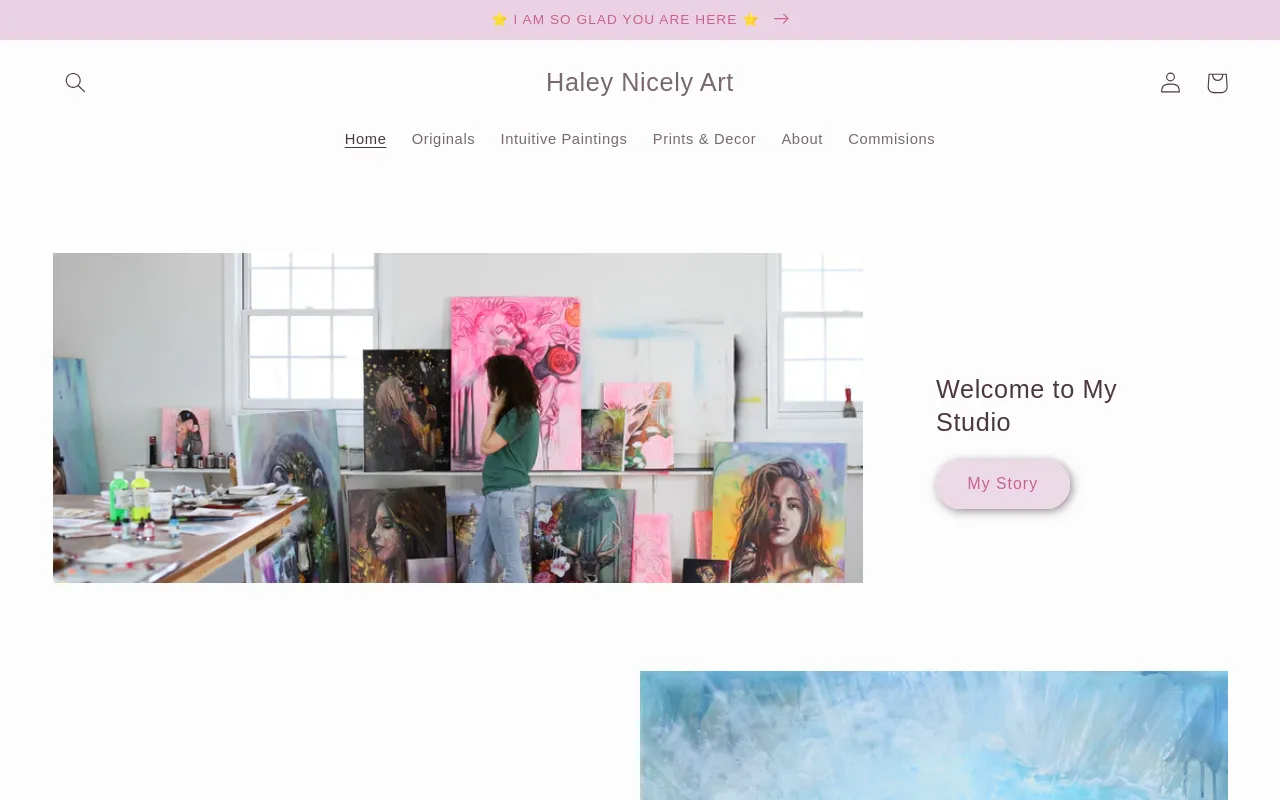The image size is (1280, 800).
Task: Click the left star emoji in the banner
Action: [x=500, y=19]
